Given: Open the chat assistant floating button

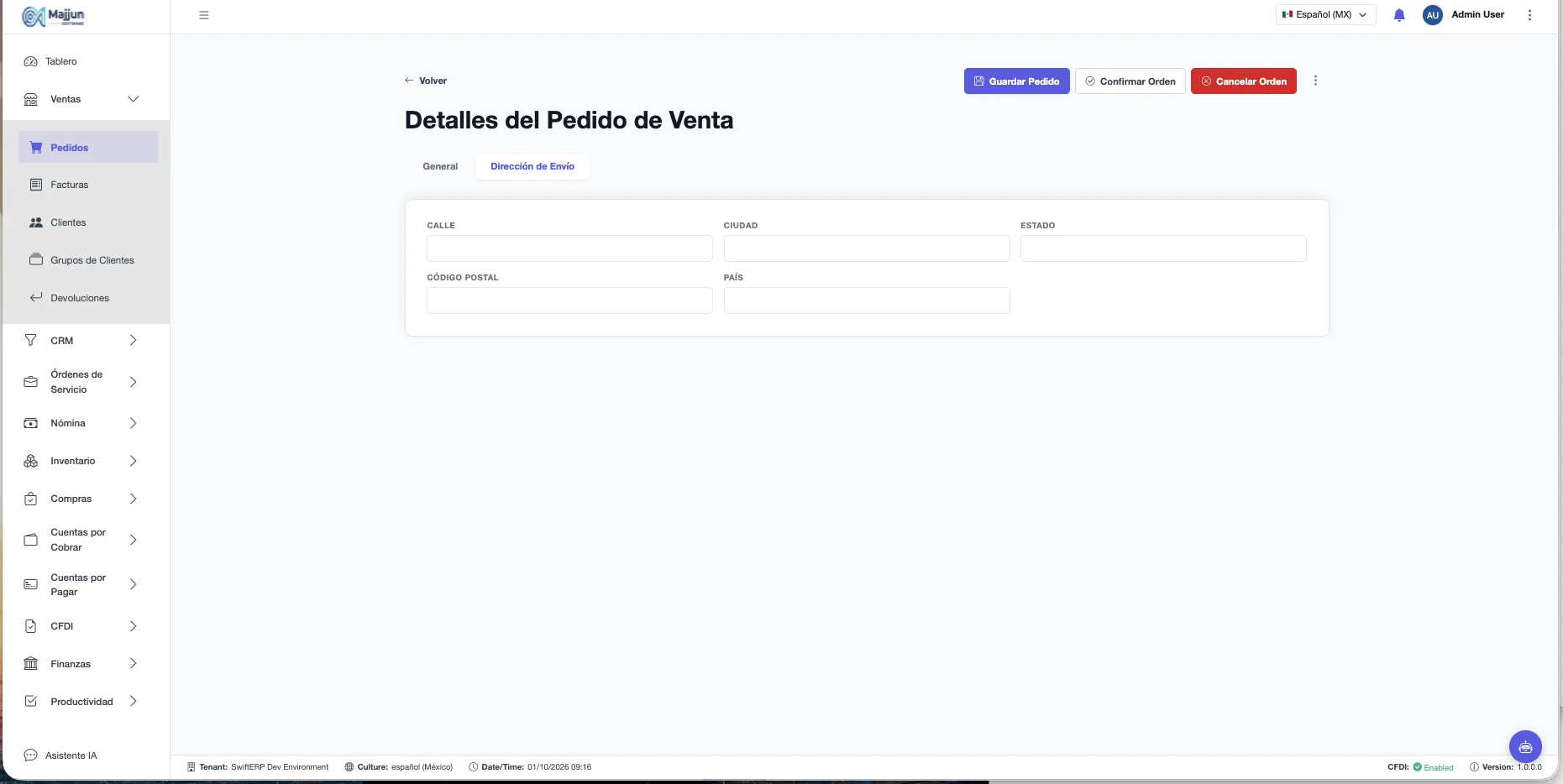Looking at the screenshot, I should (1525, 747).
